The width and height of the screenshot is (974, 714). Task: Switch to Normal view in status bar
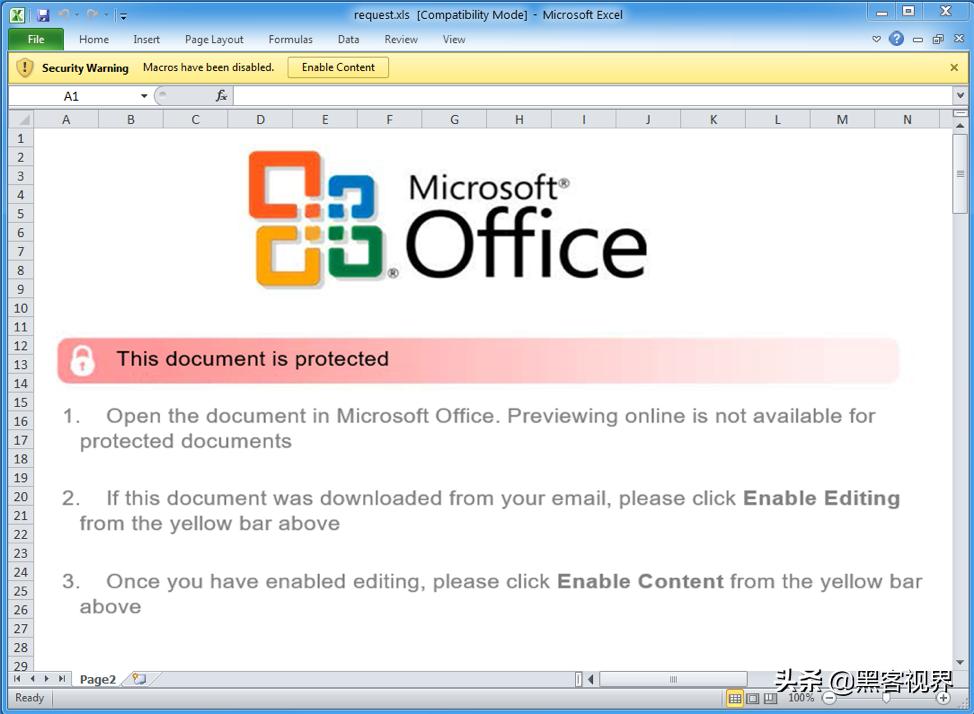click(734, 698)
